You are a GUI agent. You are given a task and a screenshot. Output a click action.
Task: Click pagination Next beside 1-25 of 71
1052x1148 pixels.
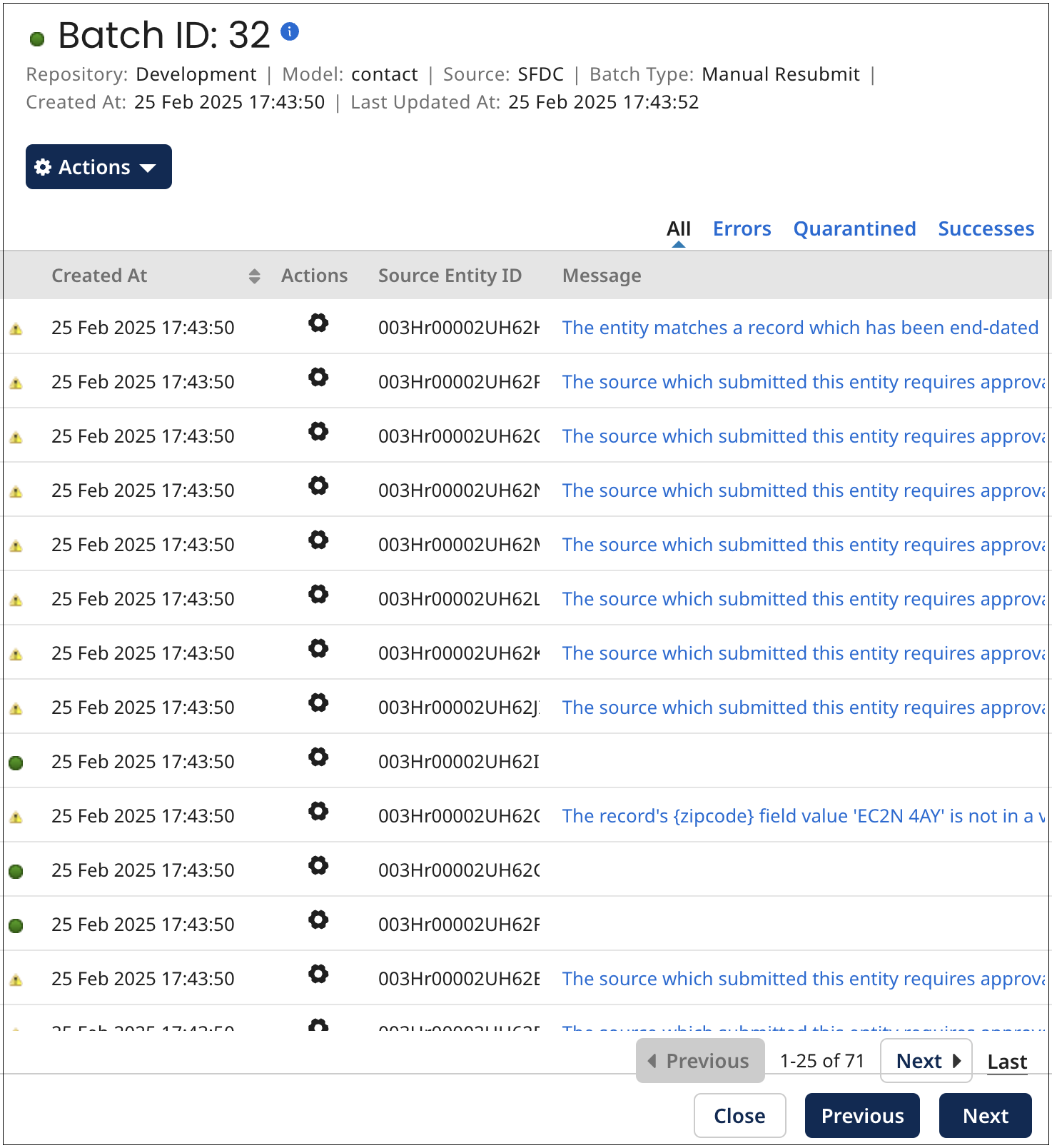click(x=926, y=1061)
